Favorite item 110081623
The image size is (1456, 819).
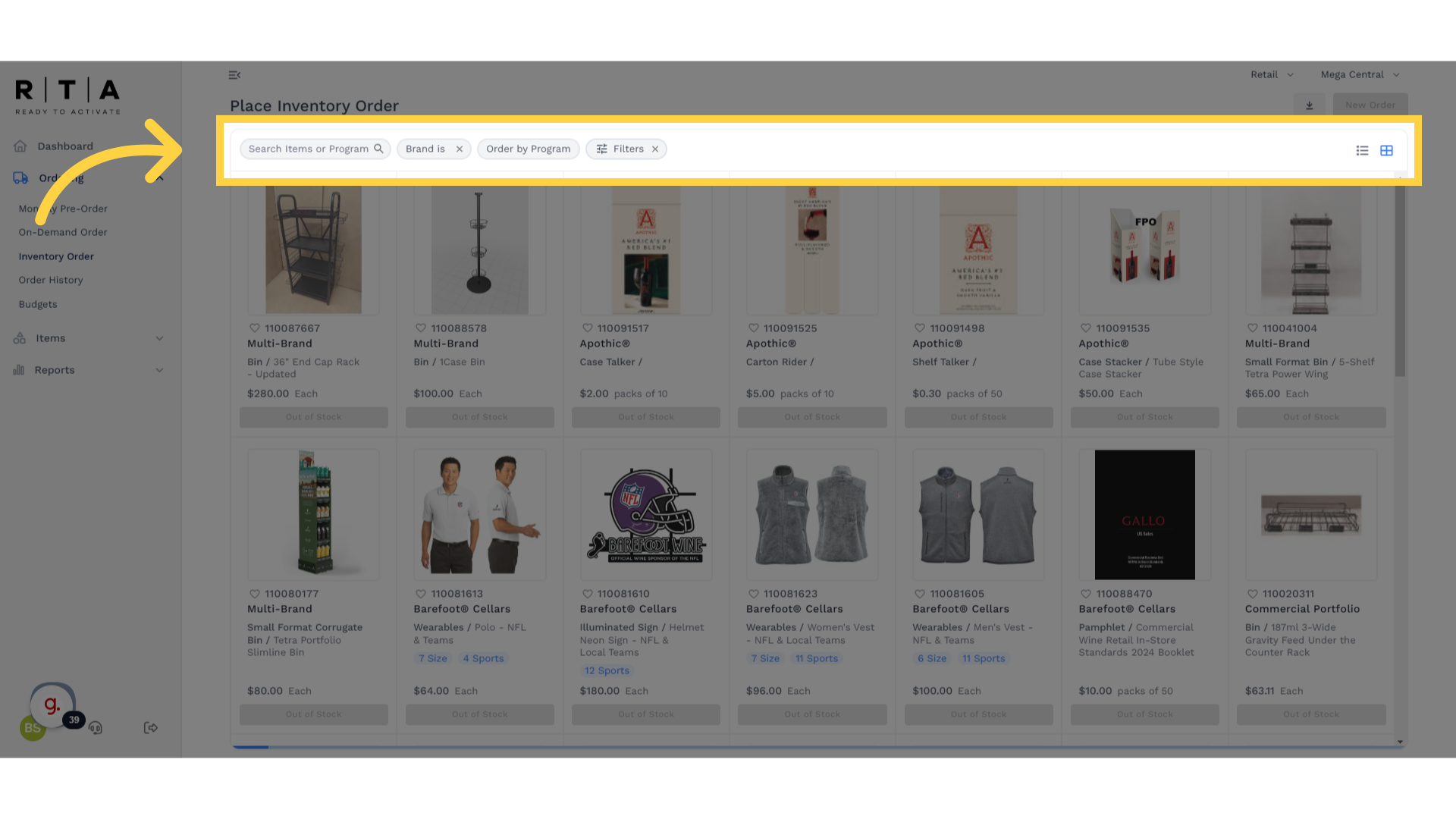click(754, 594)
